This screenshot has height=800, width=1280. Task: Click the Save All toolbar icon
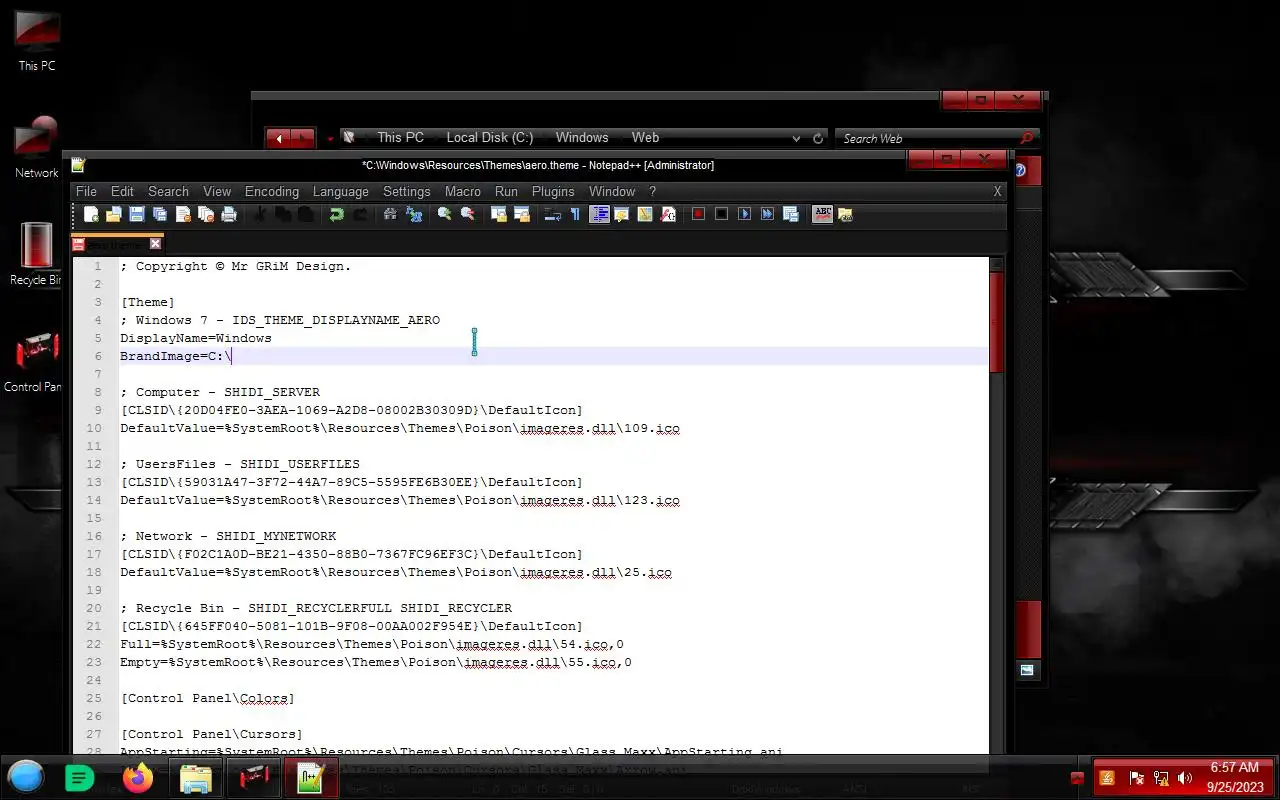point(160,214)
